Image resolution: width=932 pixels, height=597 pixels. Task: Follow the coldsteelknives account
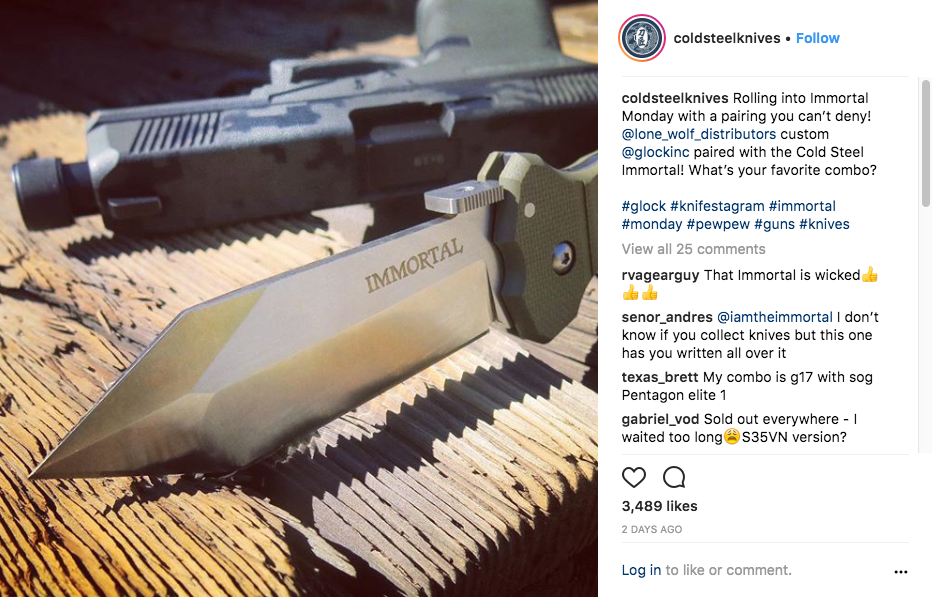817,38
